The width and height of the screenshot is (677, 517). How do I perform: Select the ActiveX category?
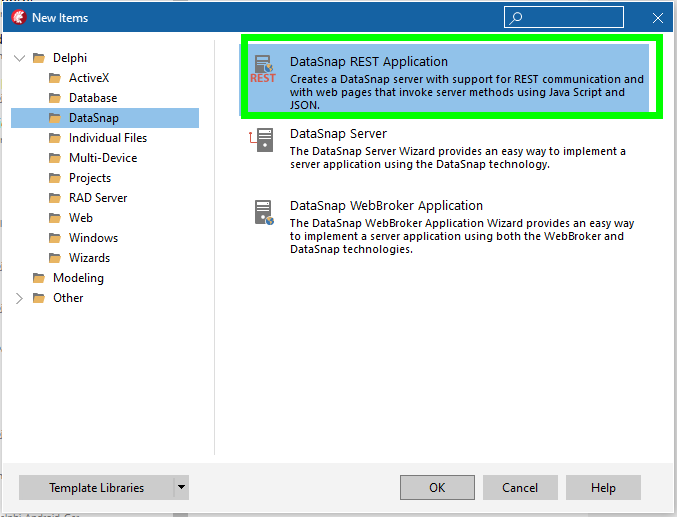click(x=89, y=78)
